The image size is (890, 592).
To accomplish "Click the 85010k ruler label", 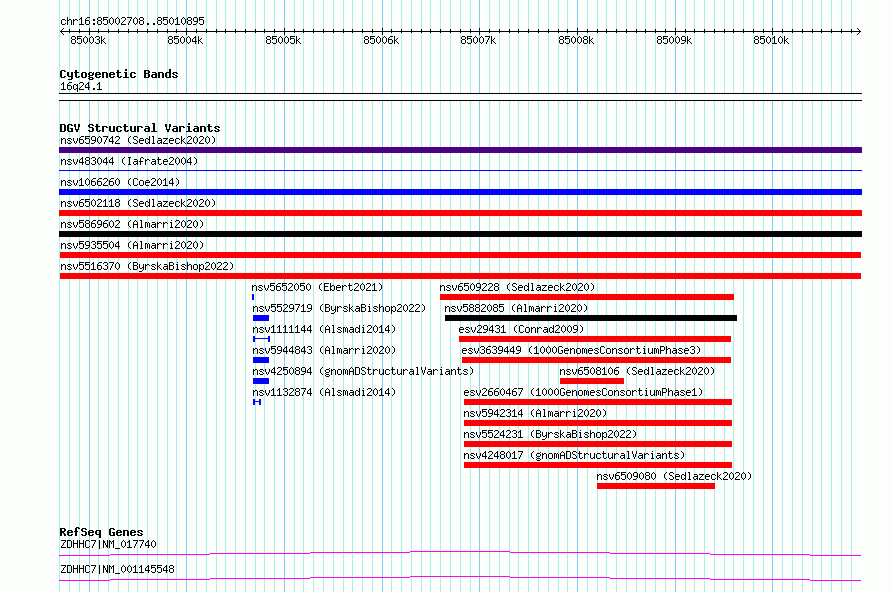I will point(771,40).
